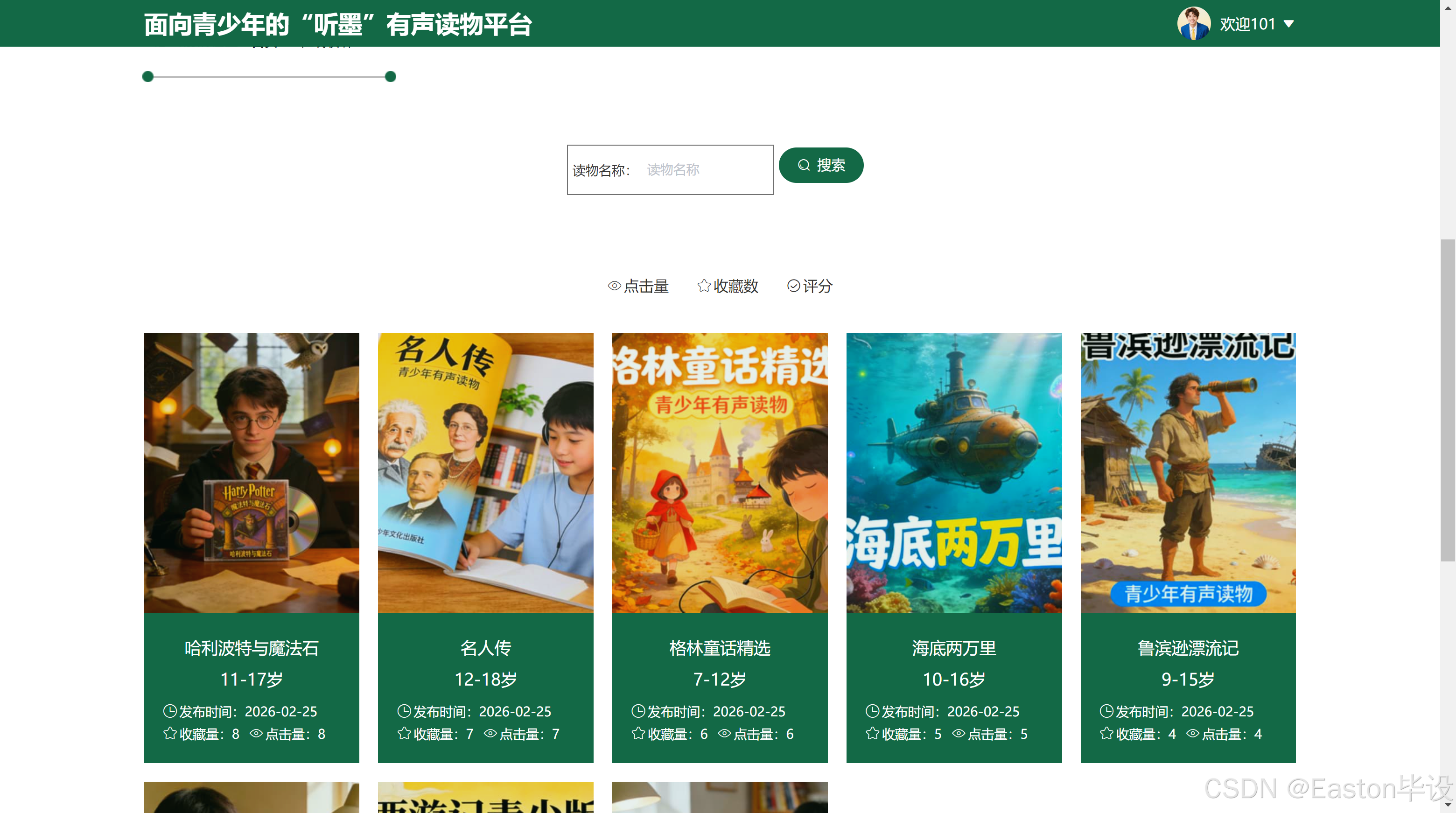Click the title 名人传
1456x813 pixels.
coord(485,648)
